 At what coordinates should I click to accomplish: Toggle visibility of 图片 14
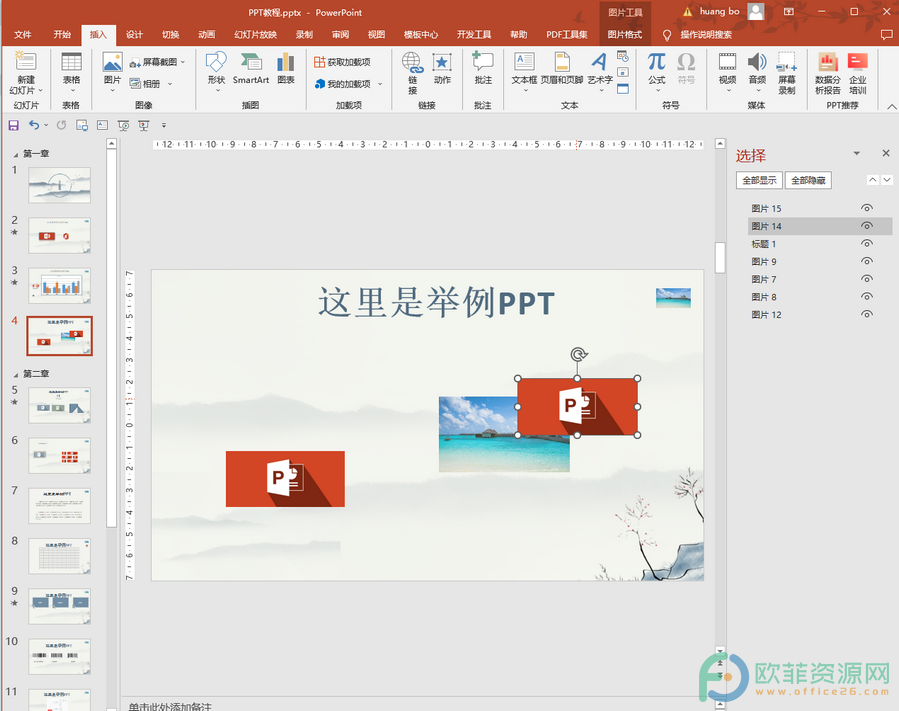tap(867, 226)
